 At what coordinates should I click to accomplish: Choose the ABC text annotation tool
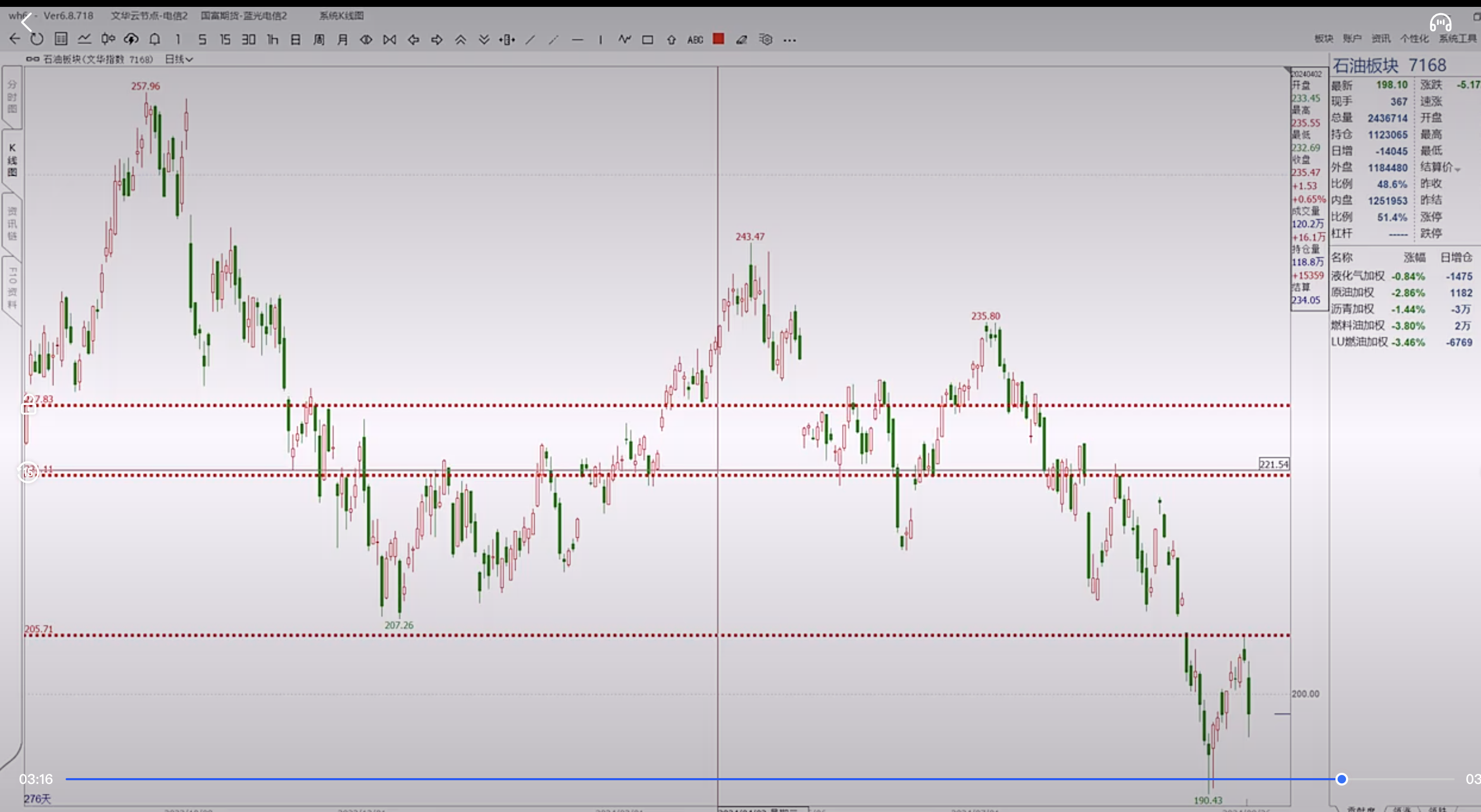695,40
